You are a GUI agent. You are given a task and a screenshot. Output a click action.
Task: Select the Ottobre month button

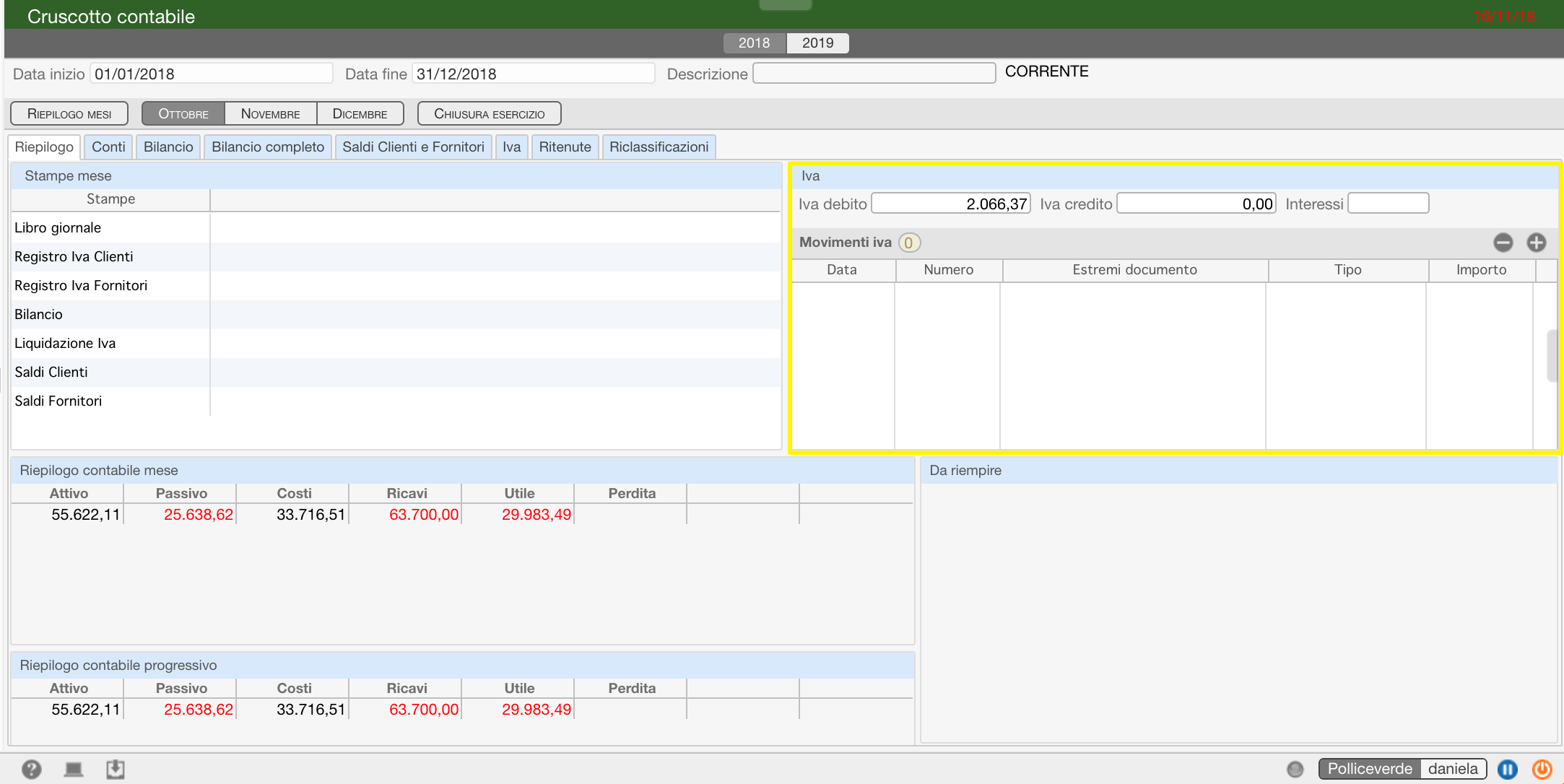click(183, 114)
